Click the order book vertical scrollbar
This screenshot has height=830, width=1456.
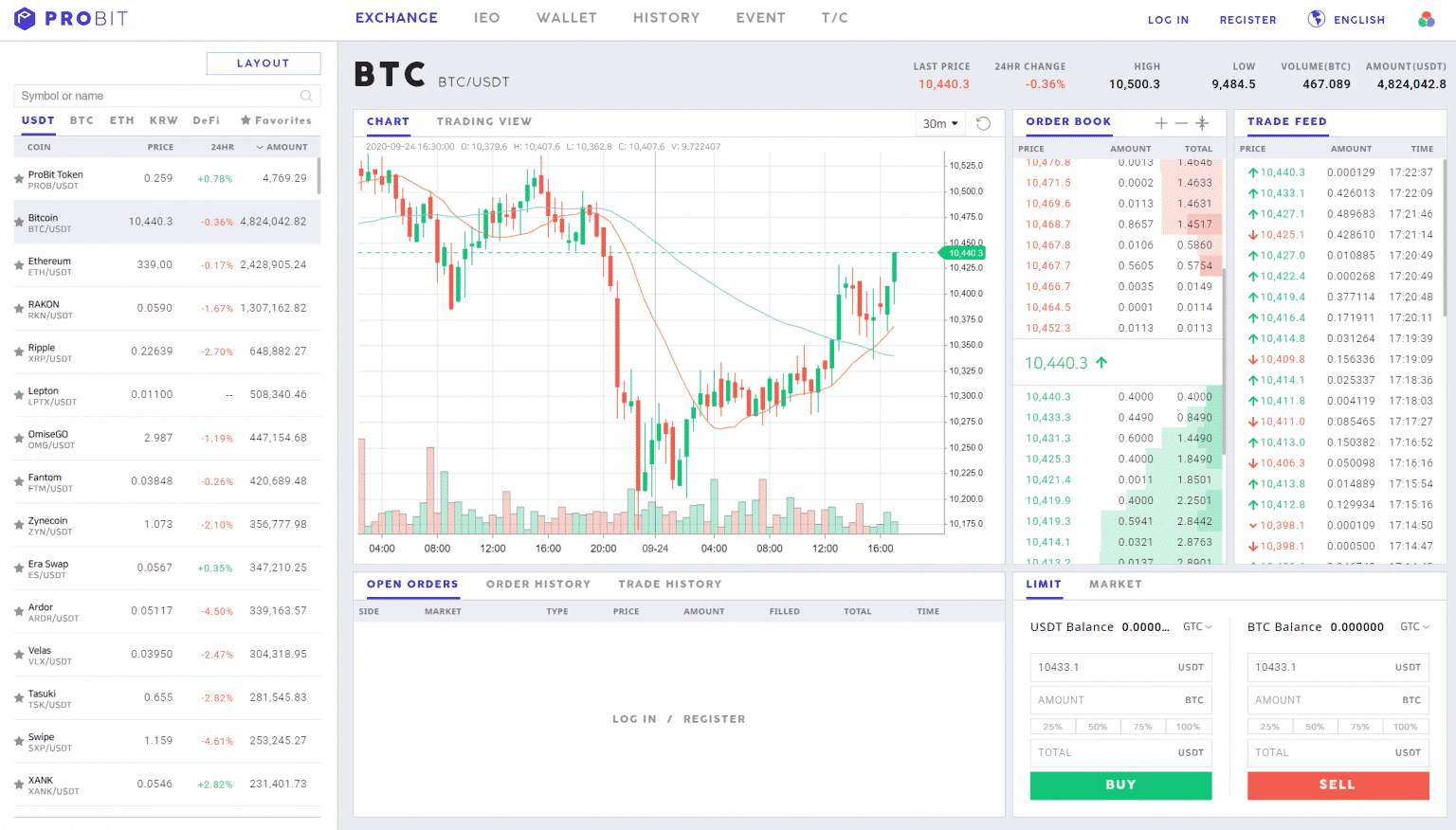(1225, 360)
